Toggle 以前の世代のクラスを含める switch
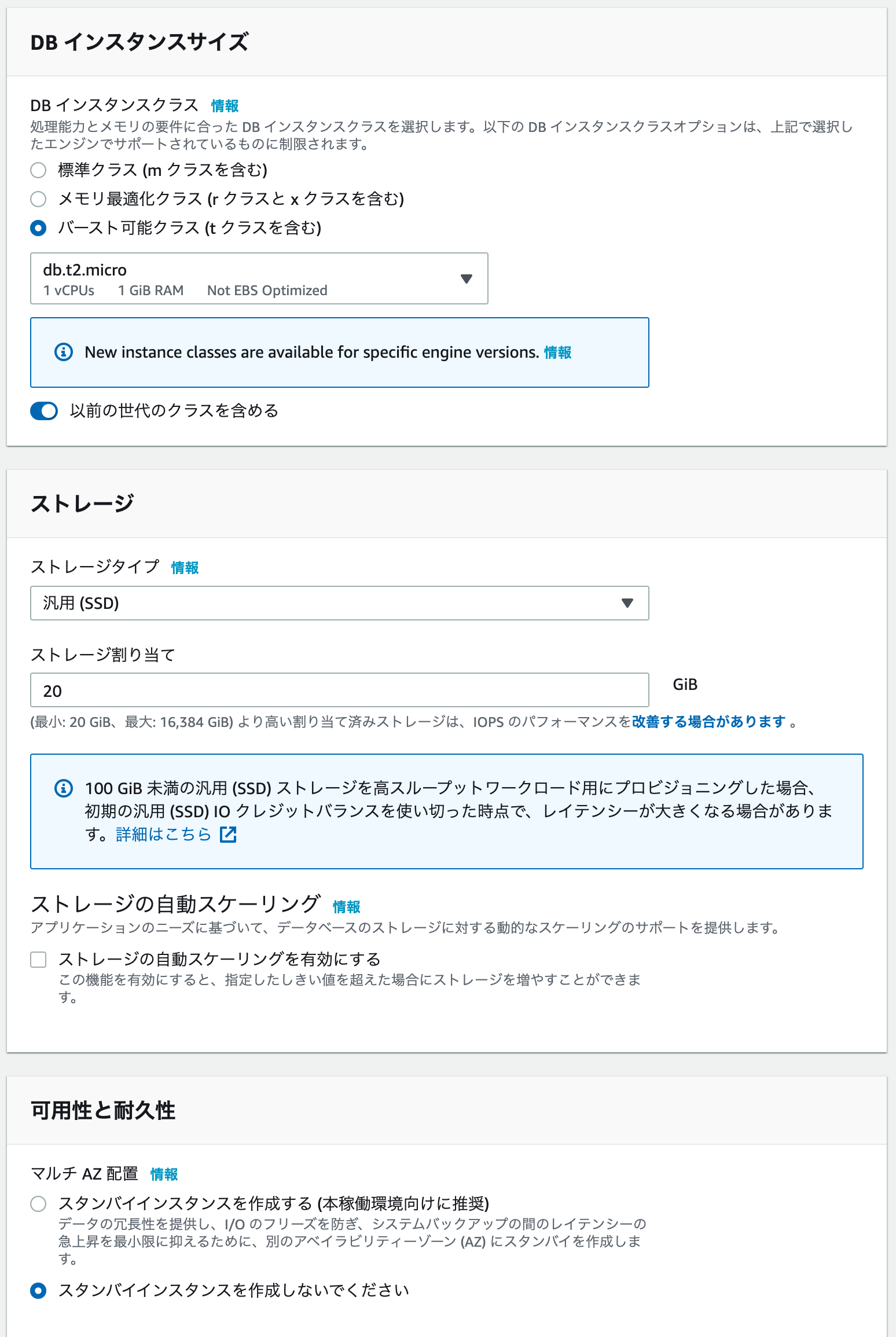The image size is (896, 1337). (x=44, y=411)
